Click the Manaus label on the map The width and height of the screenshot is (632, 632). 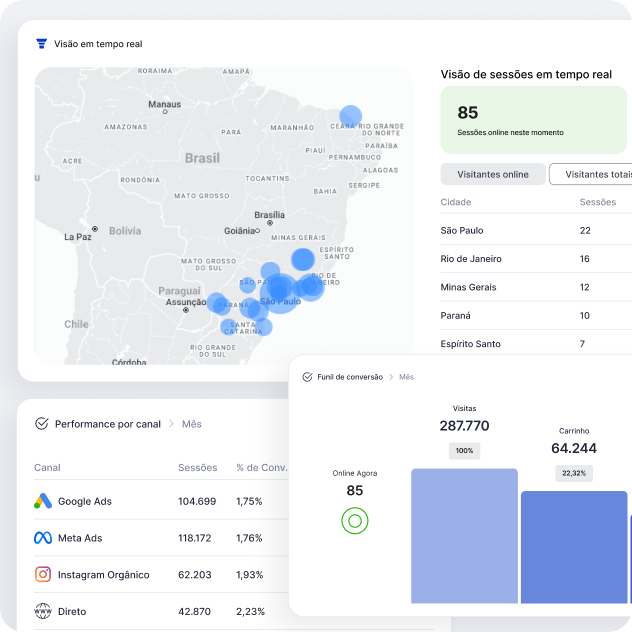[164, 104]
